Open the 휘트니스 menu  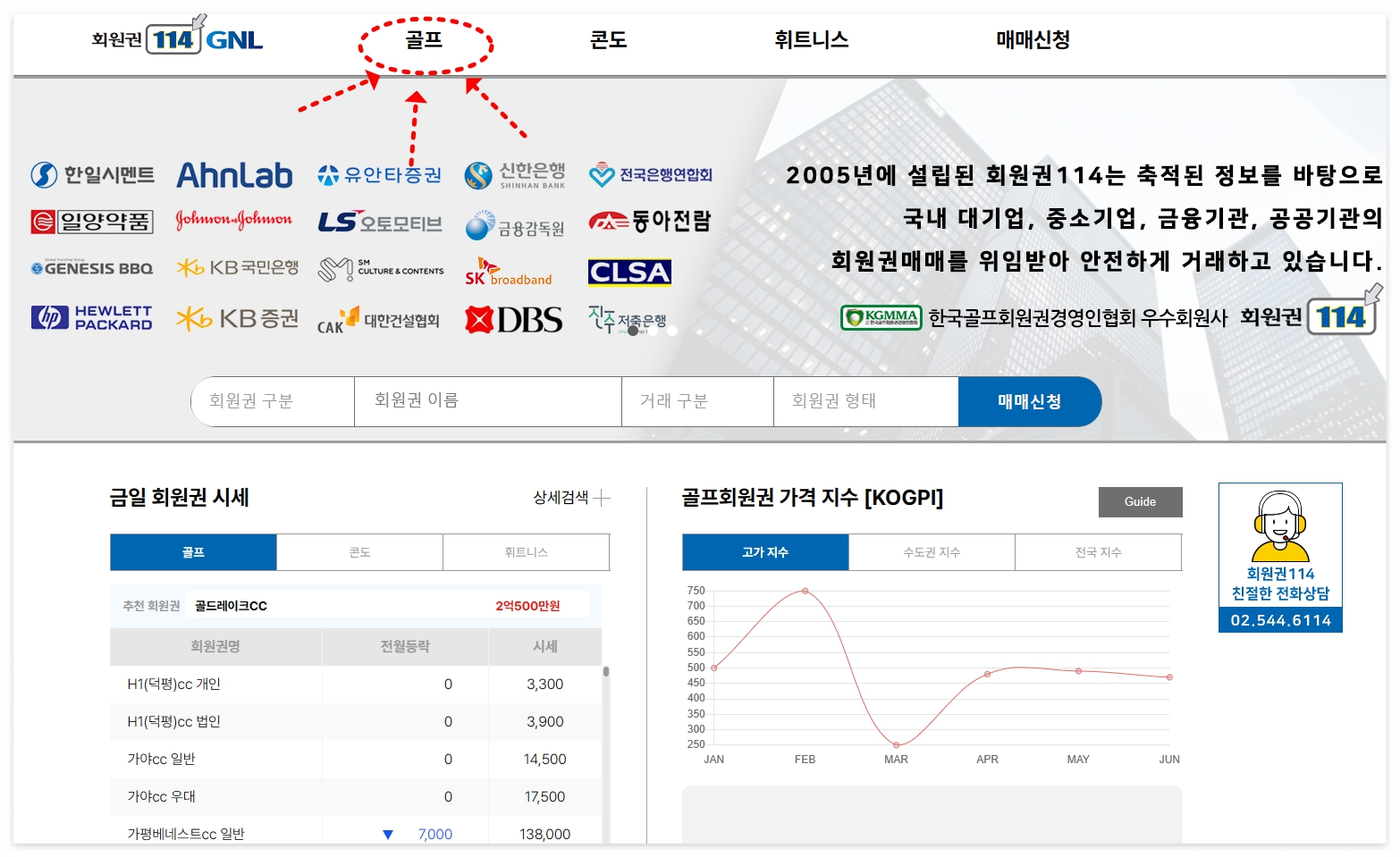[812, 39]
